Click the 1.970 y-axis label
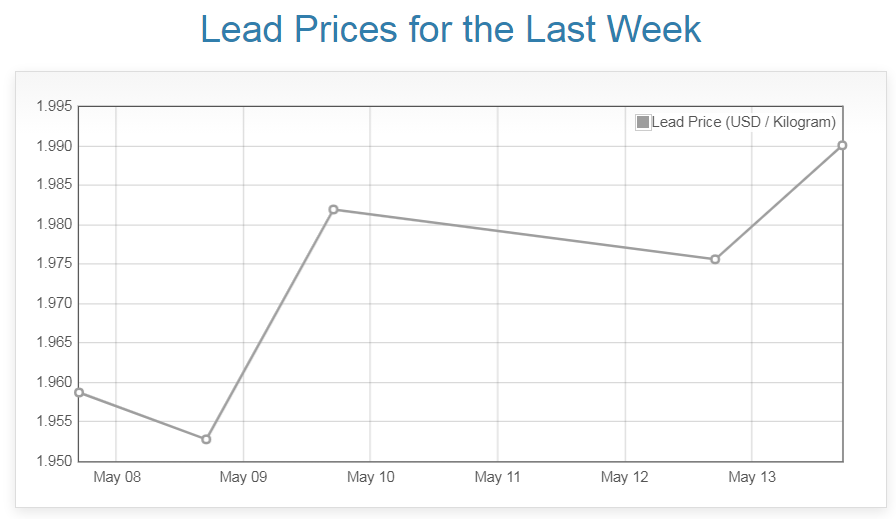This screenshot has height=519, width=896. (53, 304)
